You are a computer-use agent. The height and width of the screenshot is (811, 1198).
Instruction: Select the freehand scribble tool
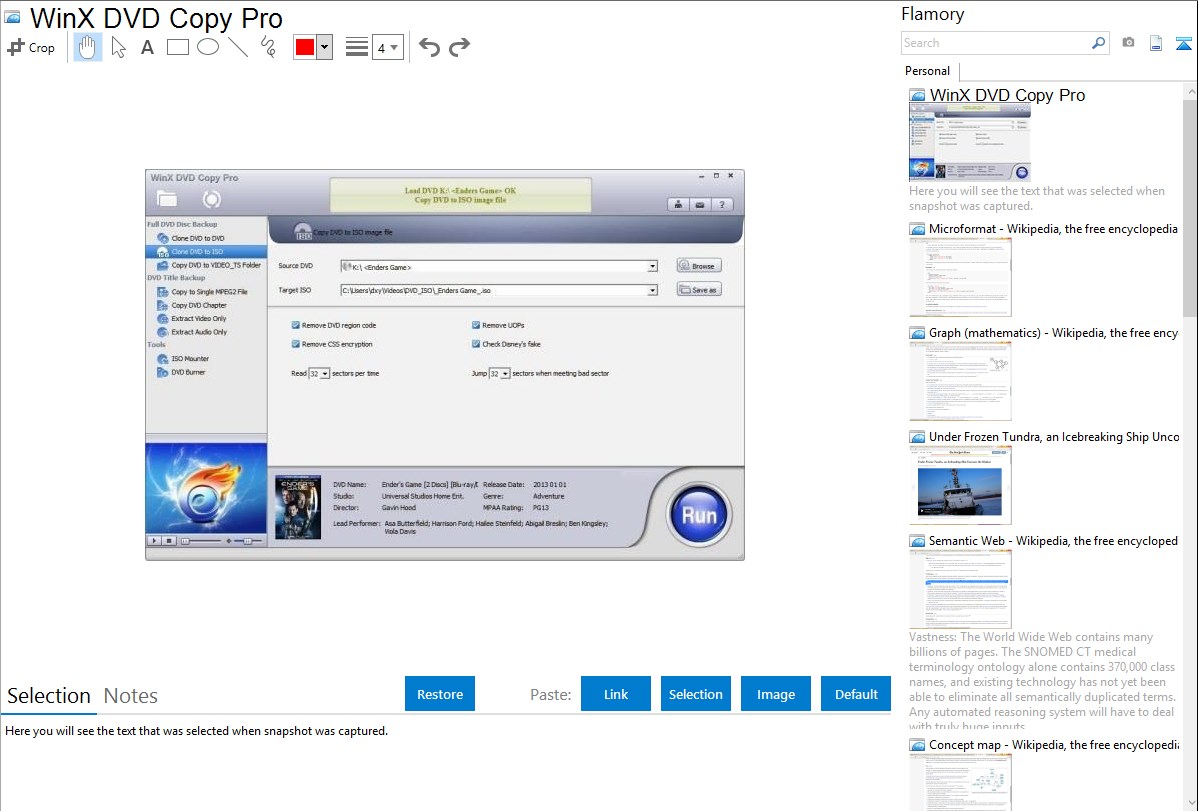point(268,47)
